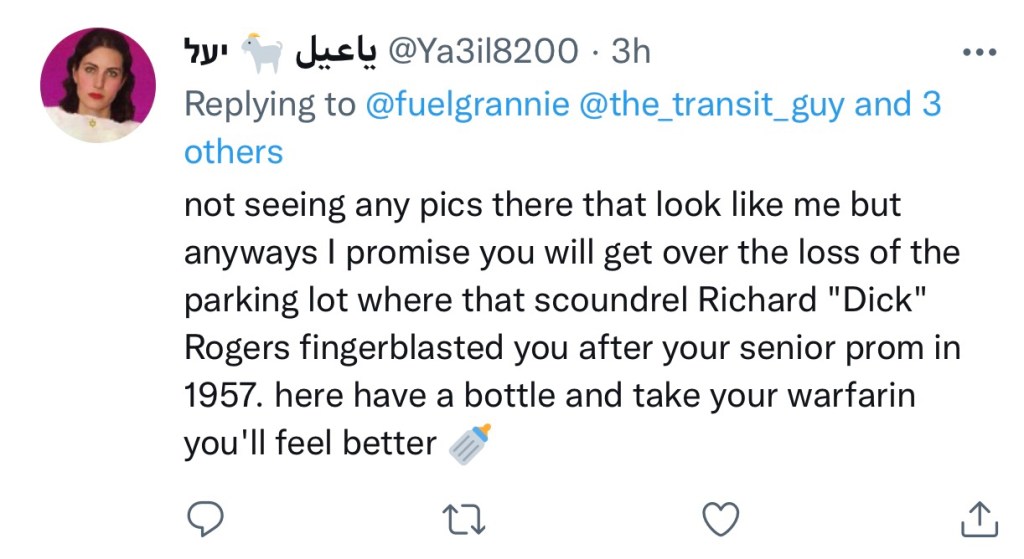Retweet this post using the arrows icon
This screenshot has height=559, width=1024.
pos(463,519)
